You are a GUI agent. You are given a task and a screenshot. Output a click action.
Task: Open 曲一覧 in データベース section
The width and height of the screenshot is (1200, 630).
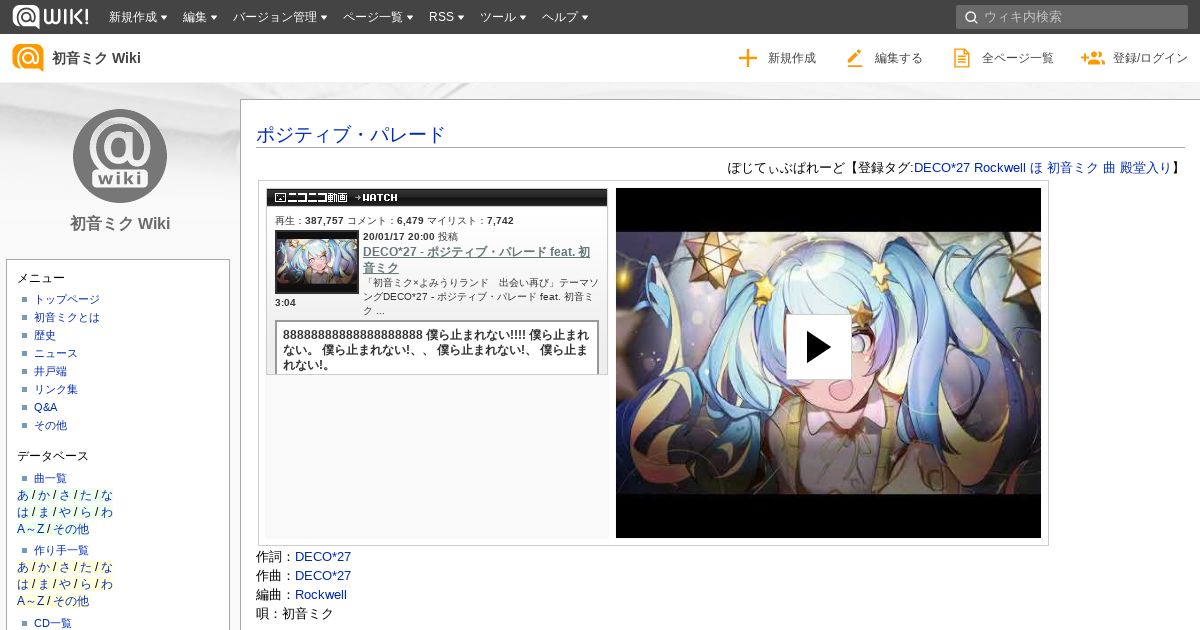pos(50,478)
